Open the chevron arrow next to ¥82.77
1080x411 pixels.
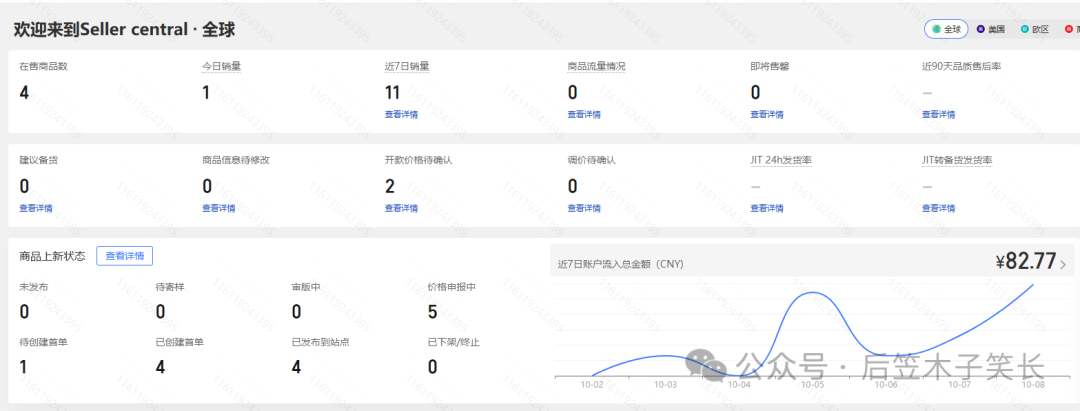point(1063,264)
